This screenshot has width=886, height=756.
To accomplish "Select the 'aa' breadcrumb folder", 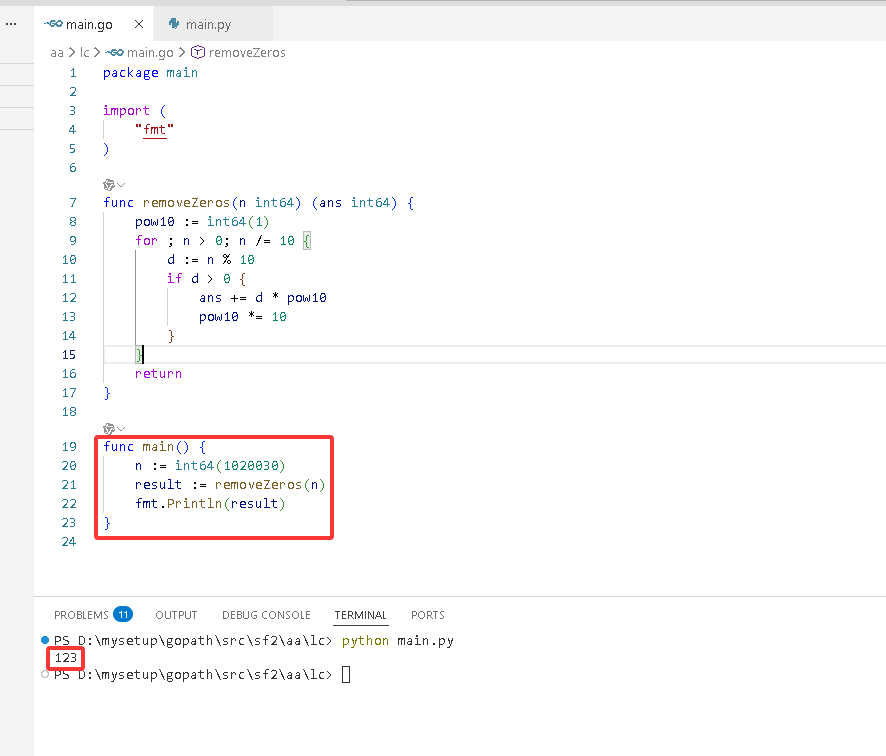I will [x=57, y=53].
